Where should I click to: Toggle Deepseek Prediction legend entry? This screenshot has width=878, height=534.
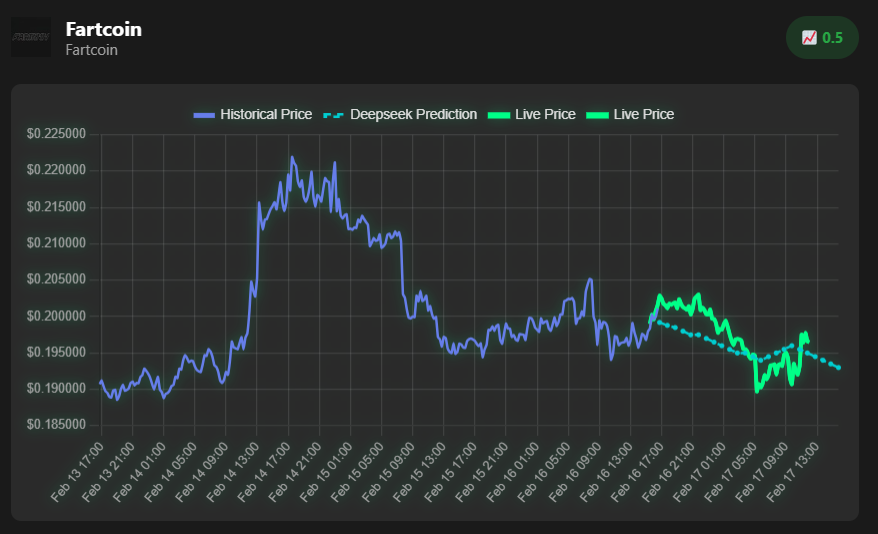[400, 114]
